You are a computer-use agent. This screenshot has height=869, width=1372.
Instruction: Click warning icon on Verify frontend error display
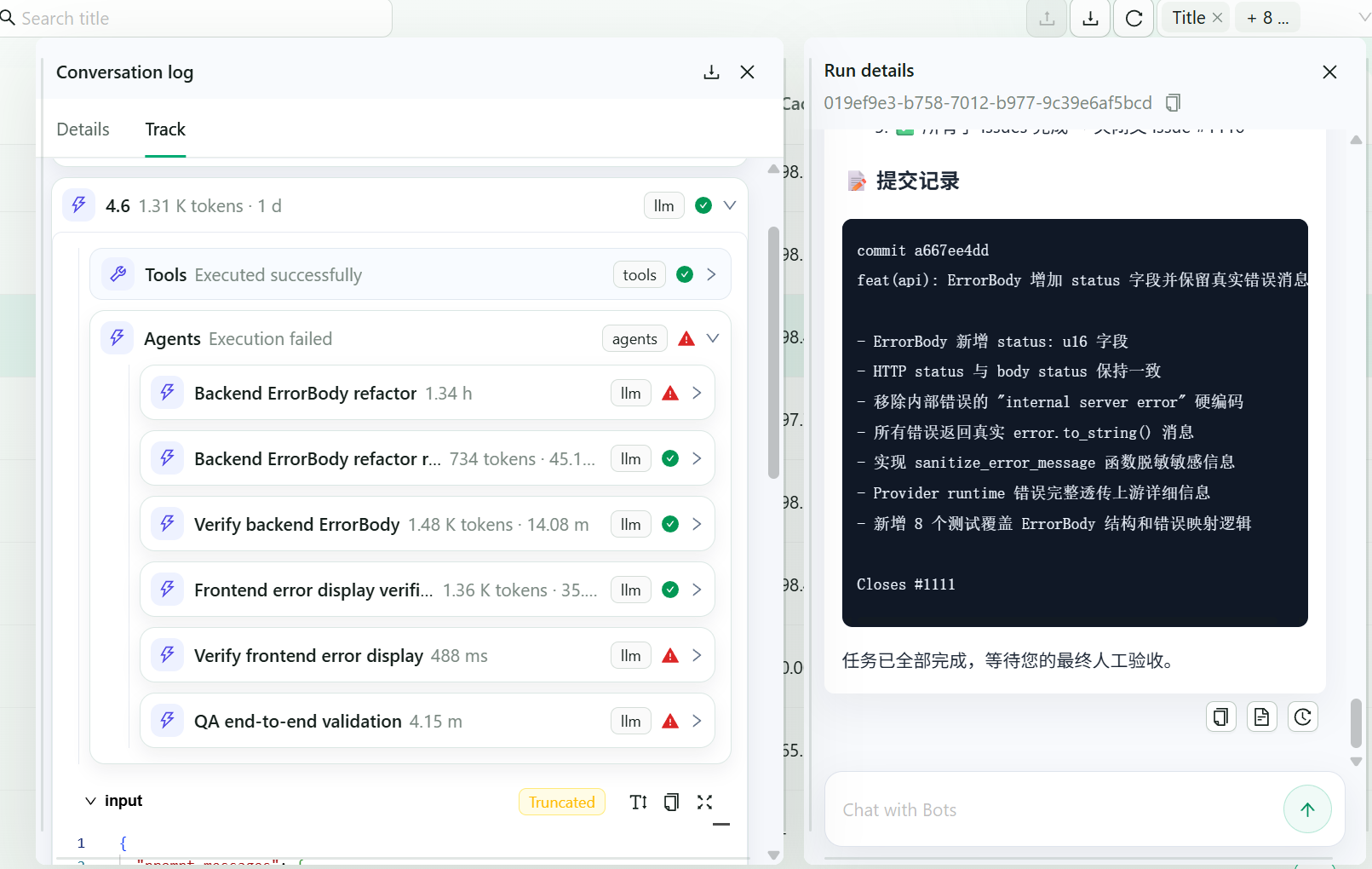670,655
